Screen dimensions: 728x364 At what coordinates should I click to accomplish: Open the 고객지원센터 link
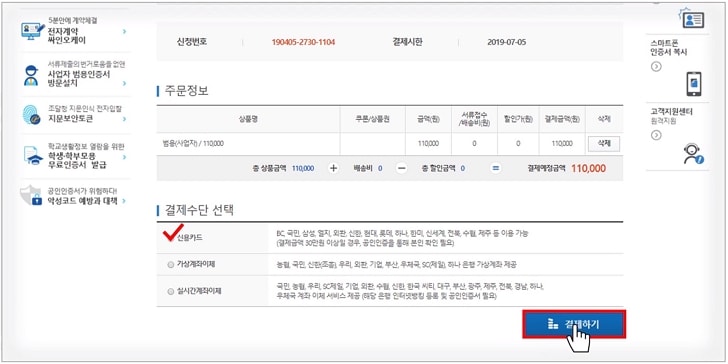[x=671, y=112]
